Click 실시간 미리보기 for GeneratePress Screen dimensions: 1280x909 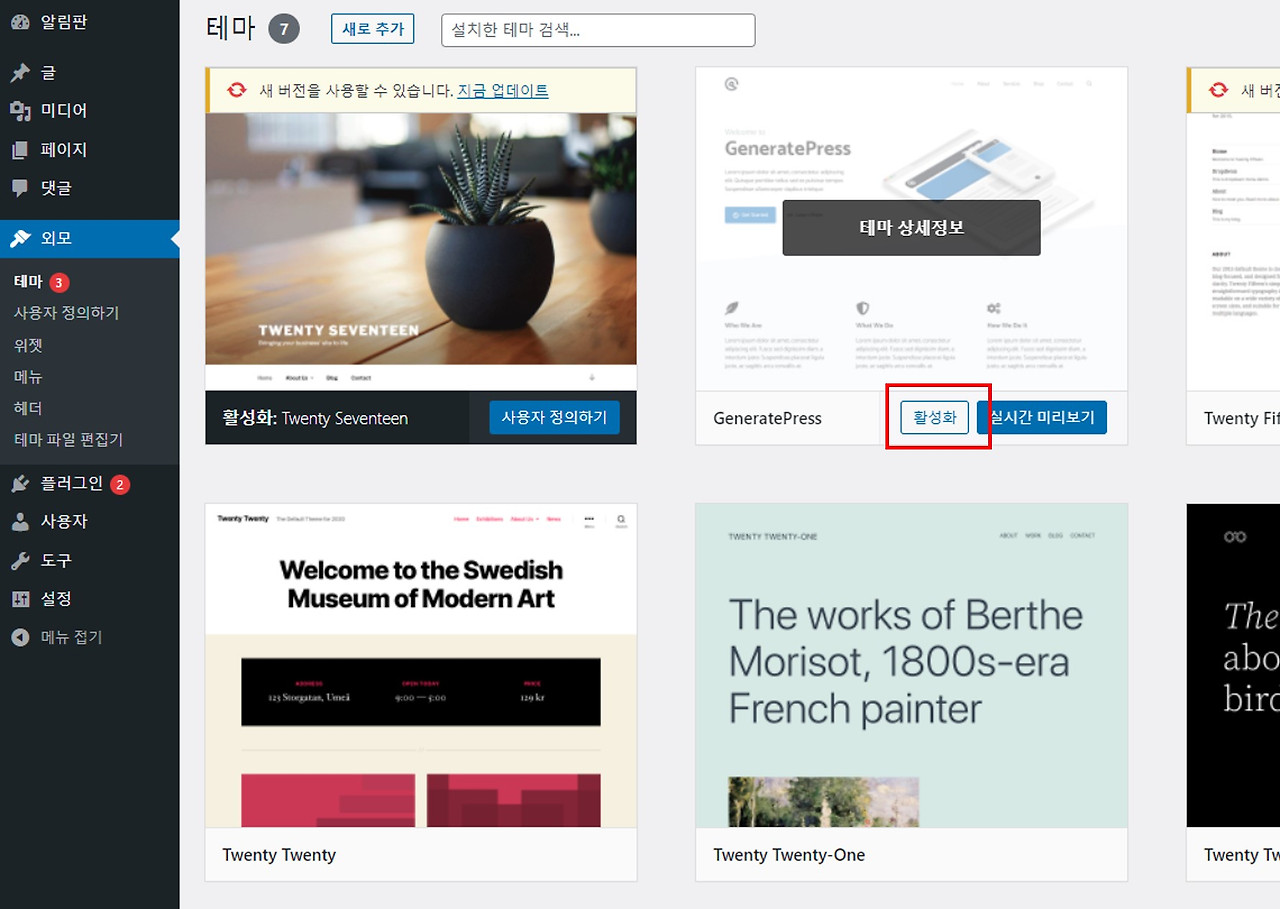(x=1043, y=418)
